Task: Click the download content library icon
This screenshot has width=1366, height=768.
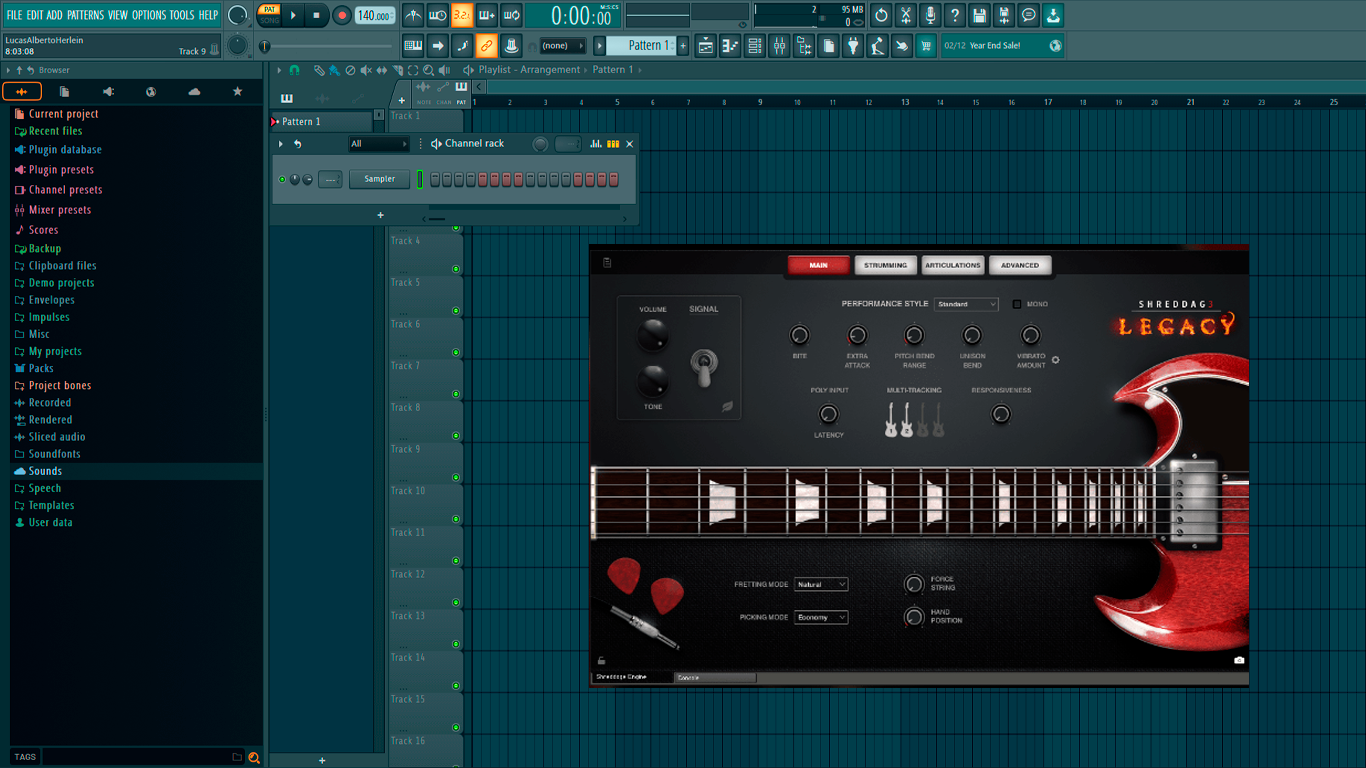Action: pos(1053,15)
